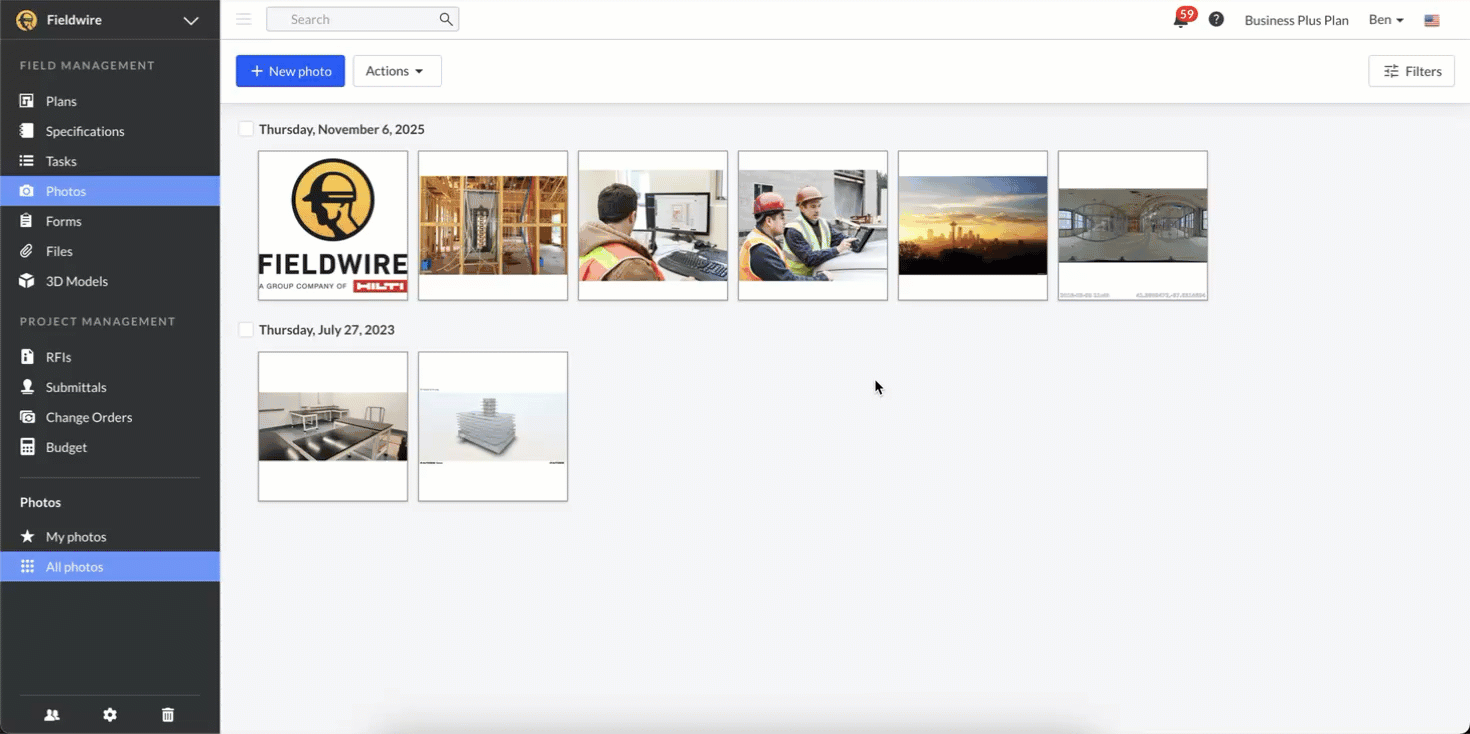Open the Seattle sunset skyline photo
Screen dimensions: 1470x734
coord(972,226)
